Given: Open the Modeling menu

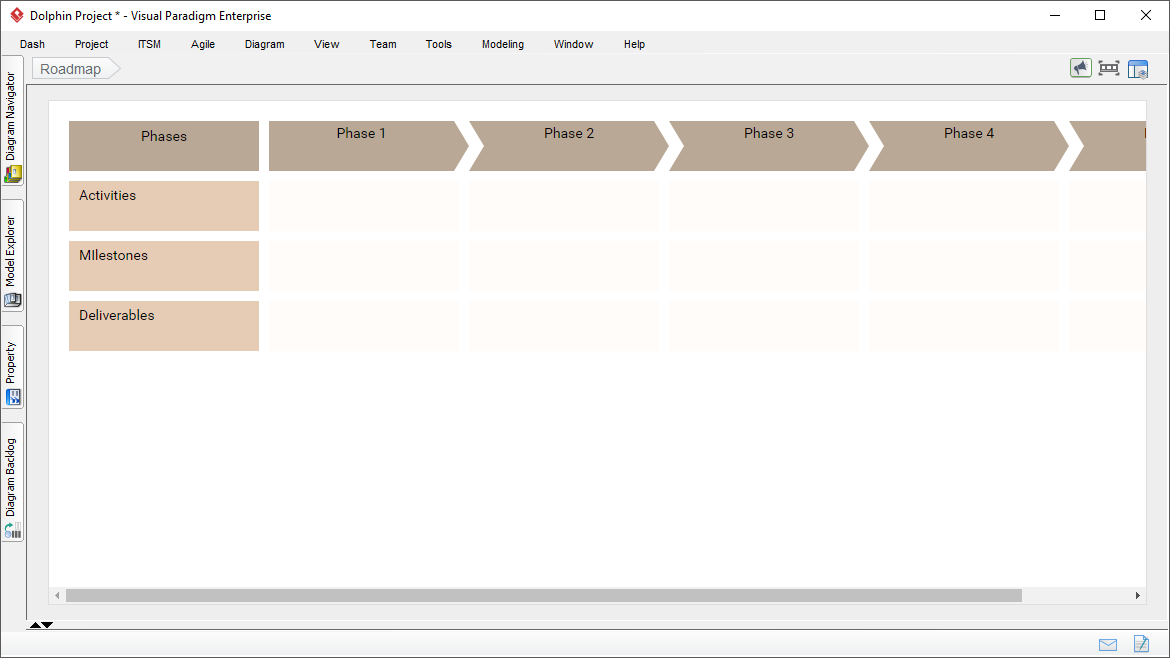Looking at the screenshot, I should click(502, 44).
